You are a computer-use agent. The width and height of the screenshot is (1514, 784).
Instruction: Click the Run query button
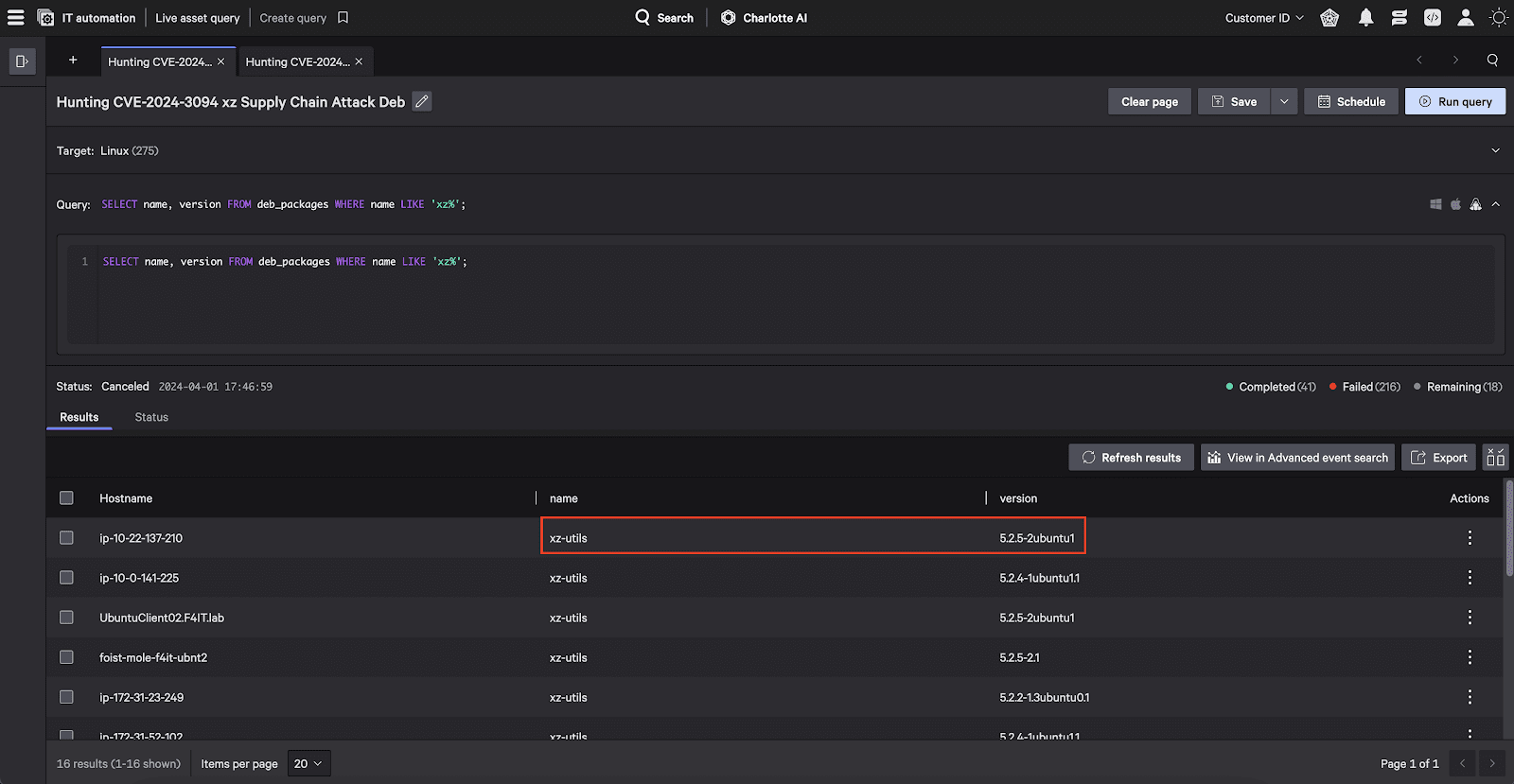pyautogui.click(x=1455, y=101)
